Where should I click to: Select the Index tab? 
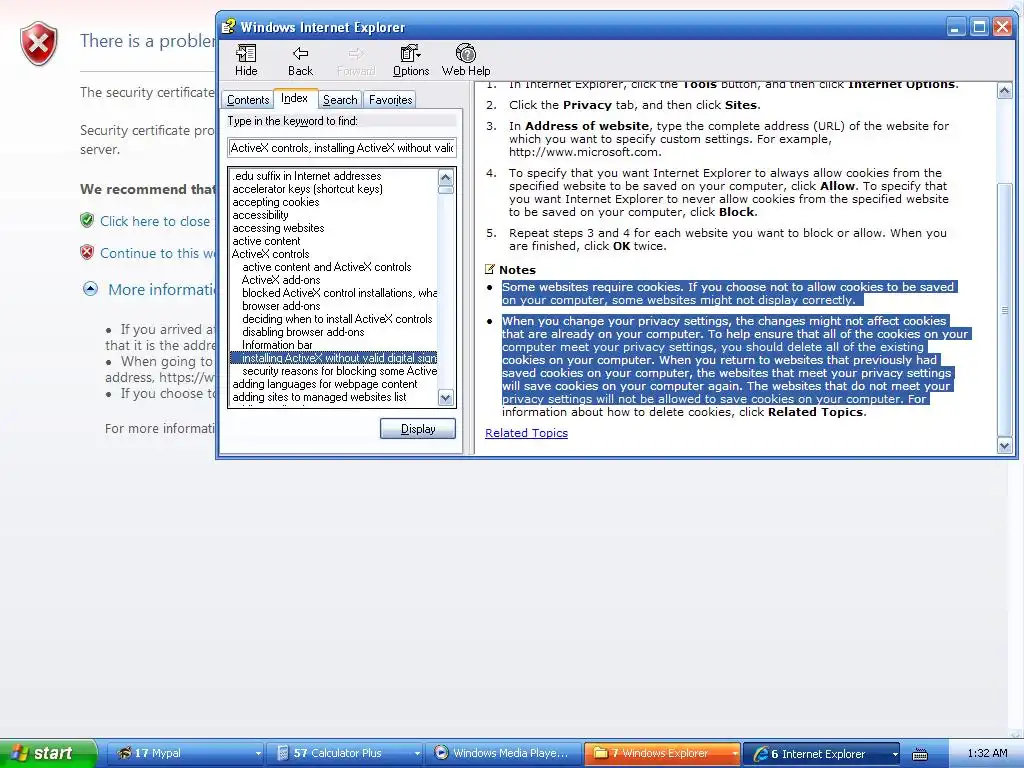click(295, 98)
